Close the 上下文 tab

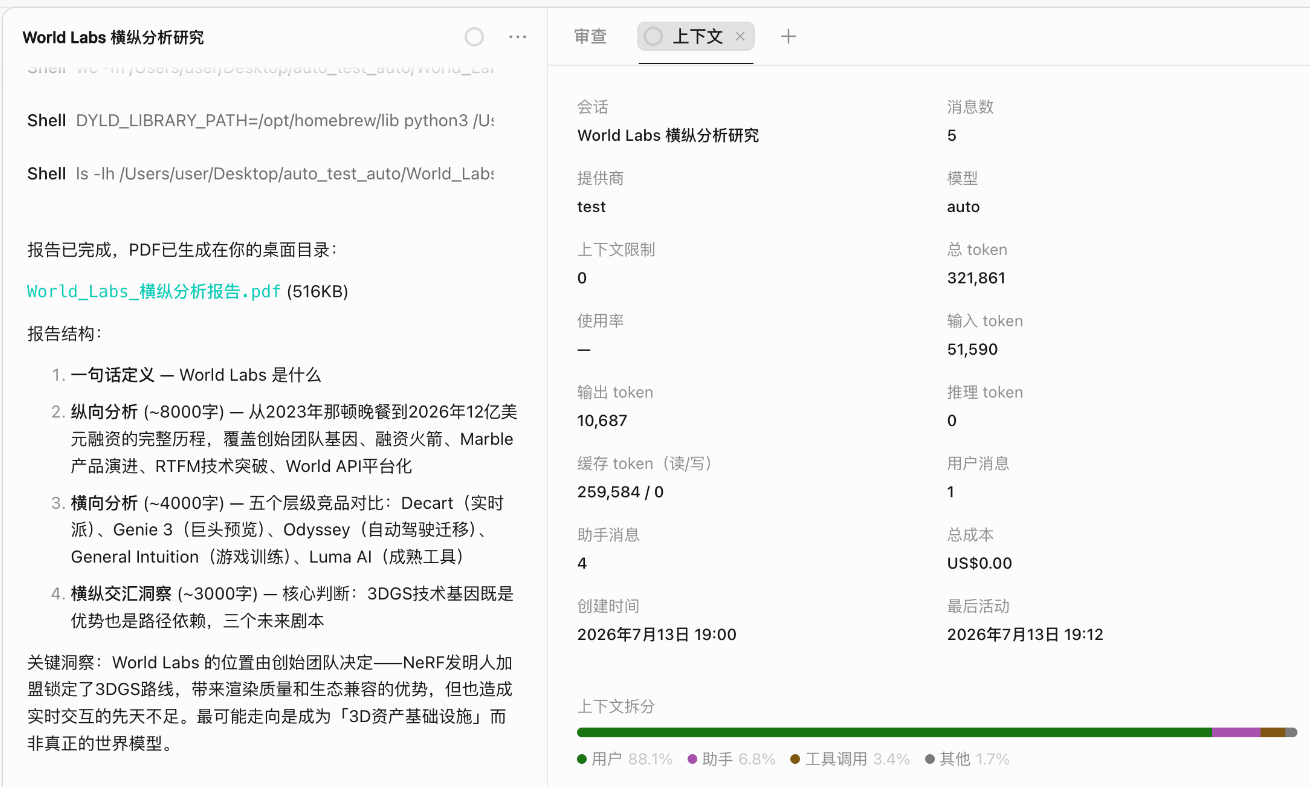coord(740,36)
